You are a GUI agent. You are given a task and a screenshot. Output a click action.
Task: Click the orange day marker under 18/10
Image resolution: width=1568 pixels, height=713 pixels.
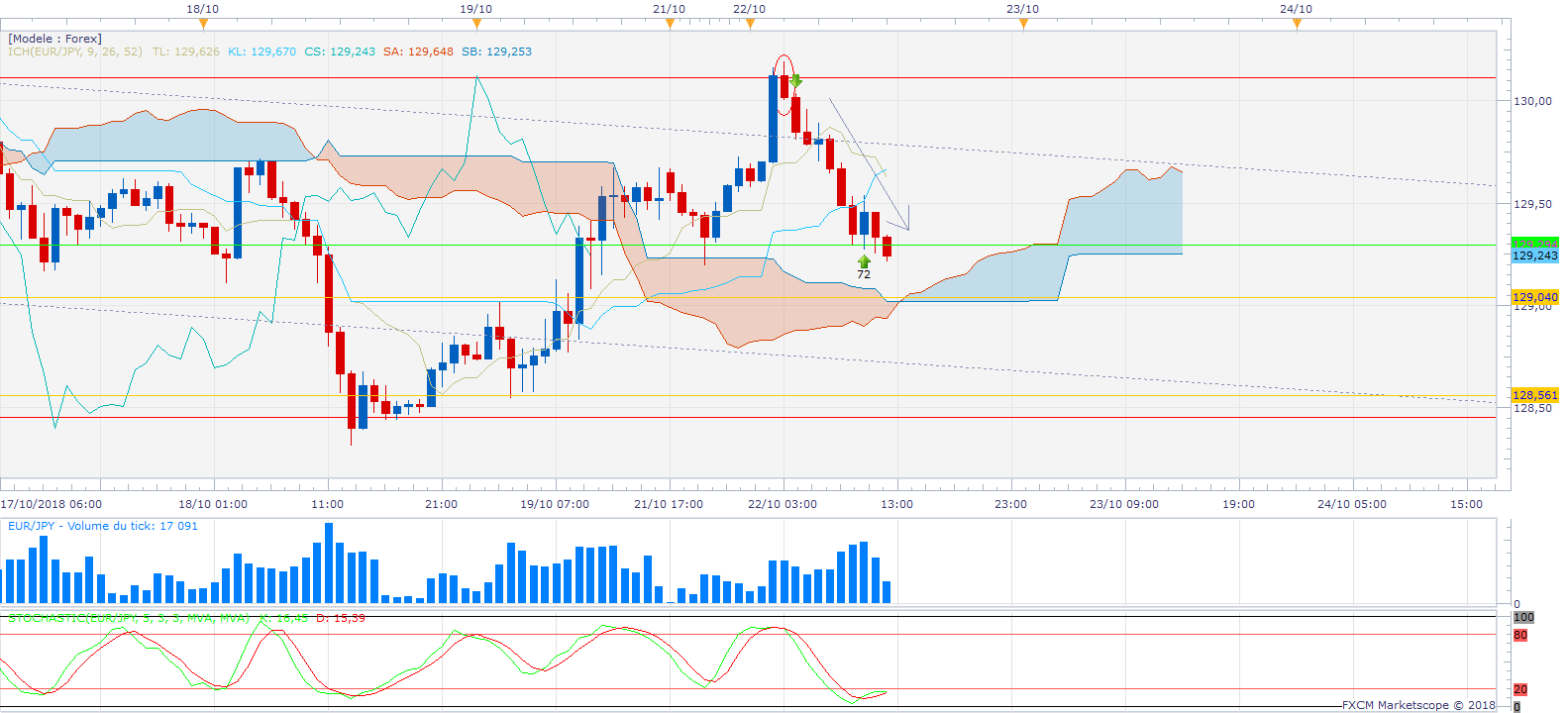point(203,24)
